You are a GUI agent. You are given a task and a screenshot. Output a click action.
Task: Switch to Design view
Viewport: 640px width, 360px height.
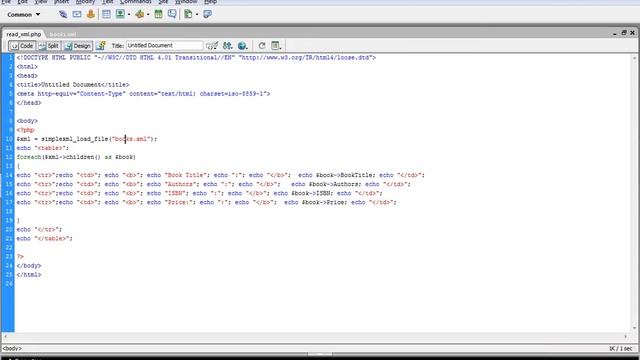[78, 46]
